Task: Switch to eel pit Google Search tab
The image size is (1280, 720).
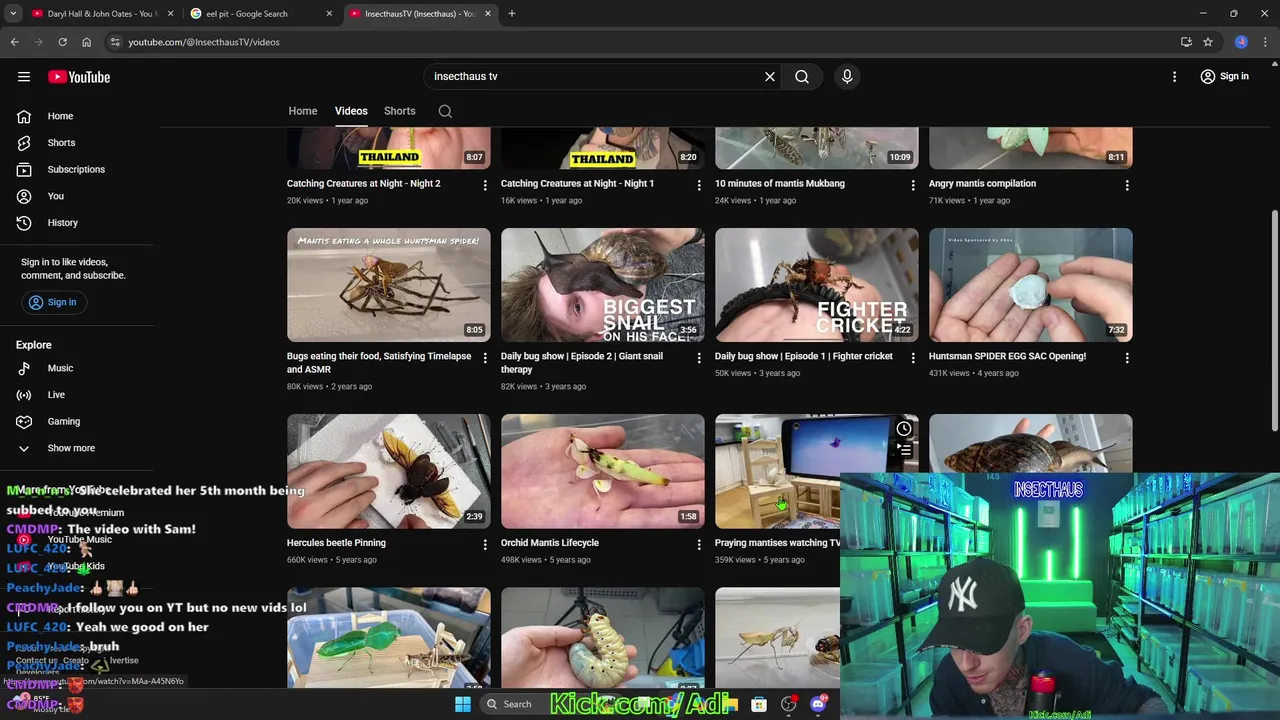Action: tap(262, 14)
